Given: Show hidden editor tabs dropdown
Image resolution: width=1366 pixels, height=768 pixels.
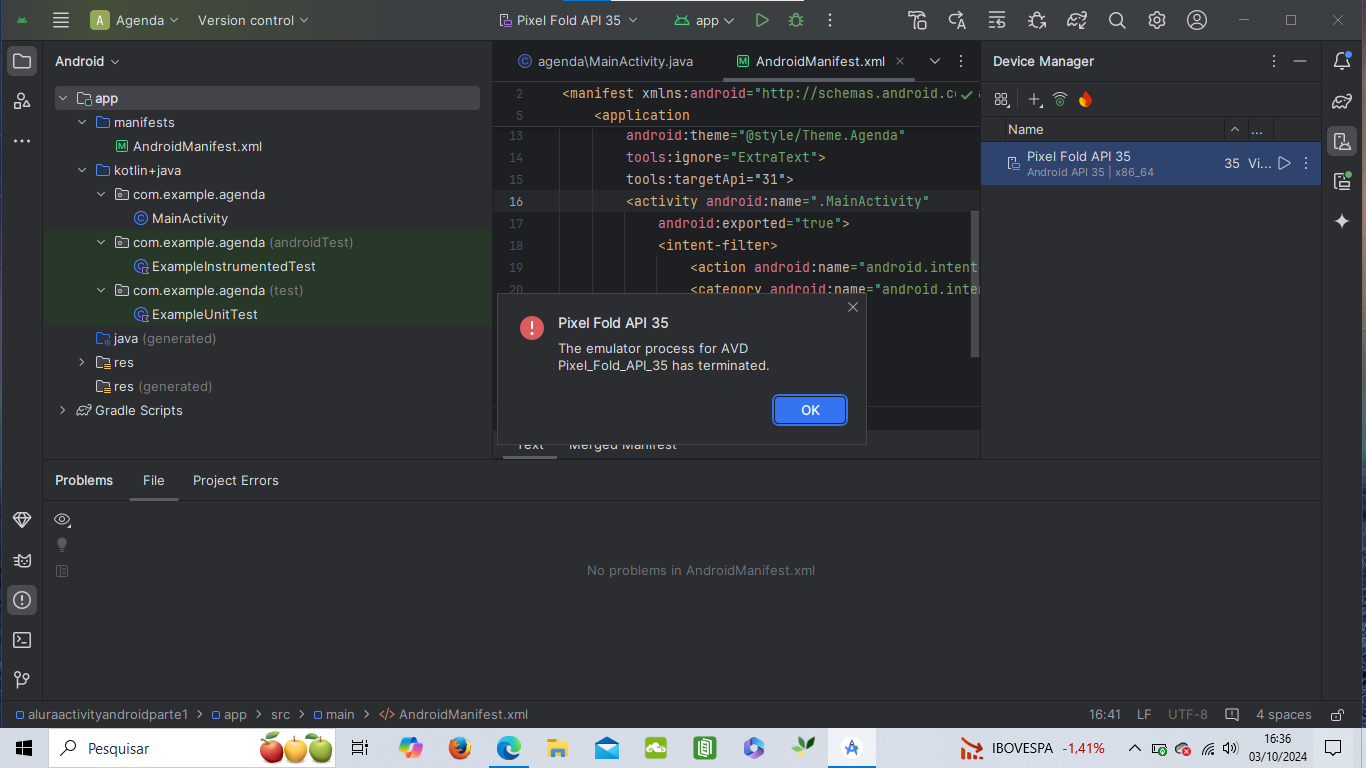Looking at the screenshot, I should pos(935,61).
